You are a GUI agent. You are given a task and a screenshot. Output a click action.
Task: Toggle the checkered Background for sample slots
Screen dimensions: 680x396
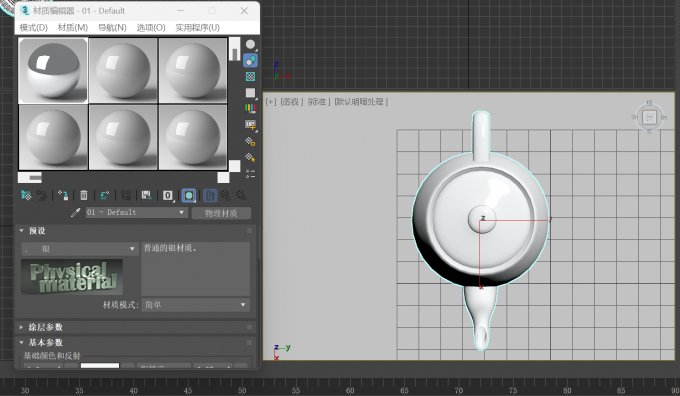click(x=250, y=76)
